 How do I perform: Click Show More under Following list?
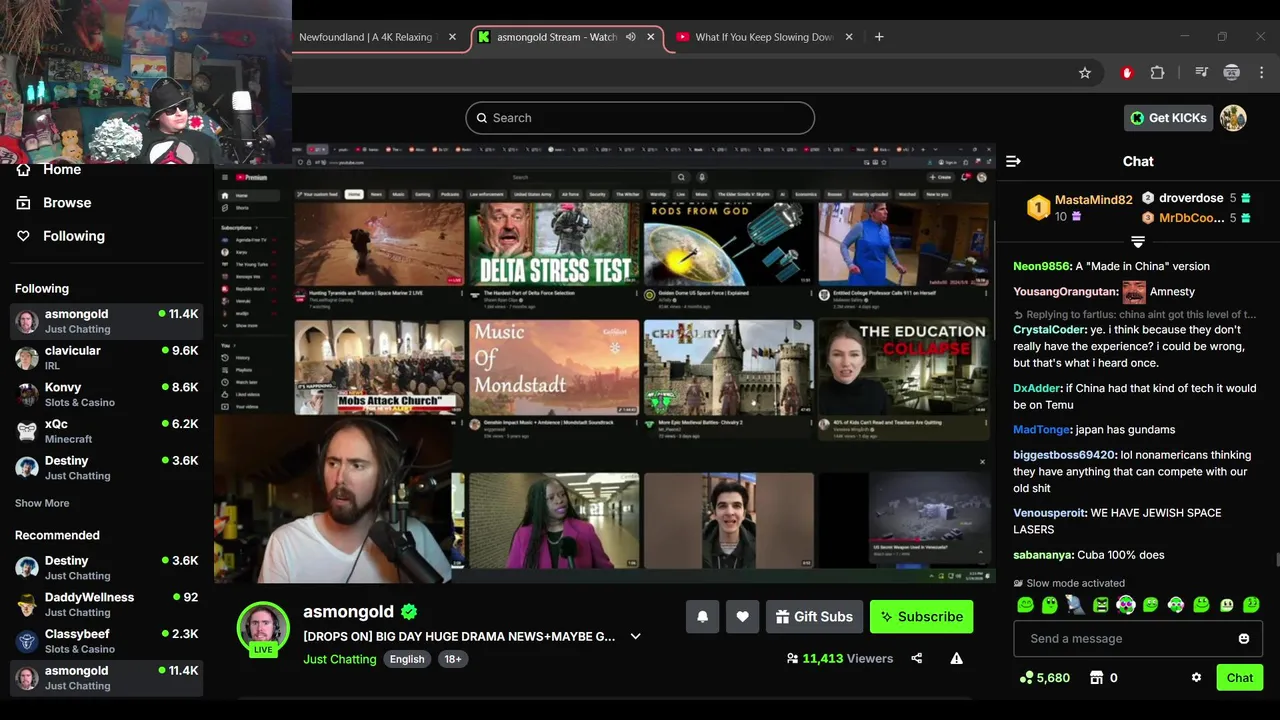[x=42, y=503]
